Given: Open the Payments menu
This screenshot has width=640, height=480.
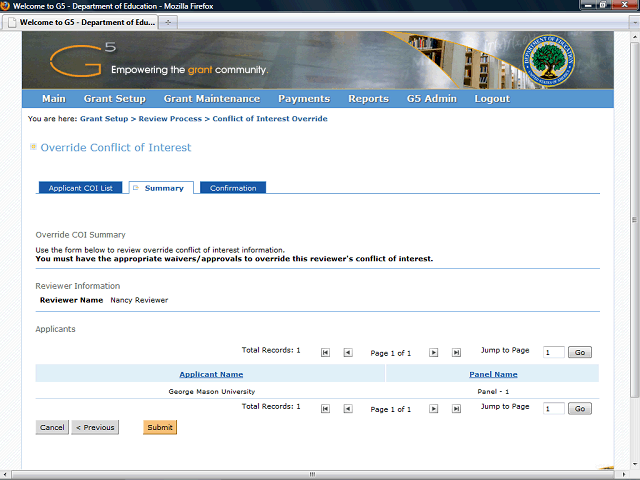Looking at the screenshot, I should (304, 99).
